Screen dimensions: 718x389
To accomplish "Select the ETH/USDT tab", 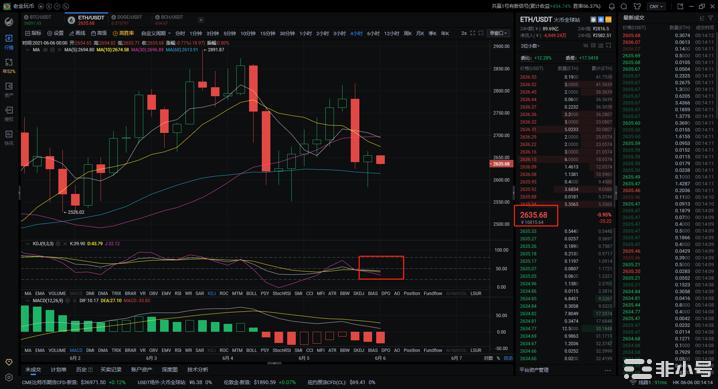I will (x=86, y=20).
